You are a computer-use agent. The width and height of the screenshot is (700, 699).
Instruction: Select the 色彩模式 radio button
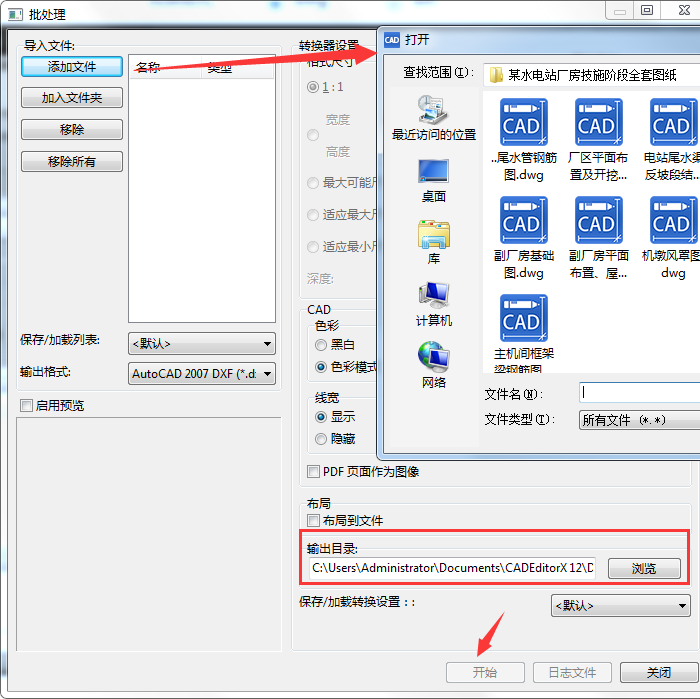(x=321, y=367)
